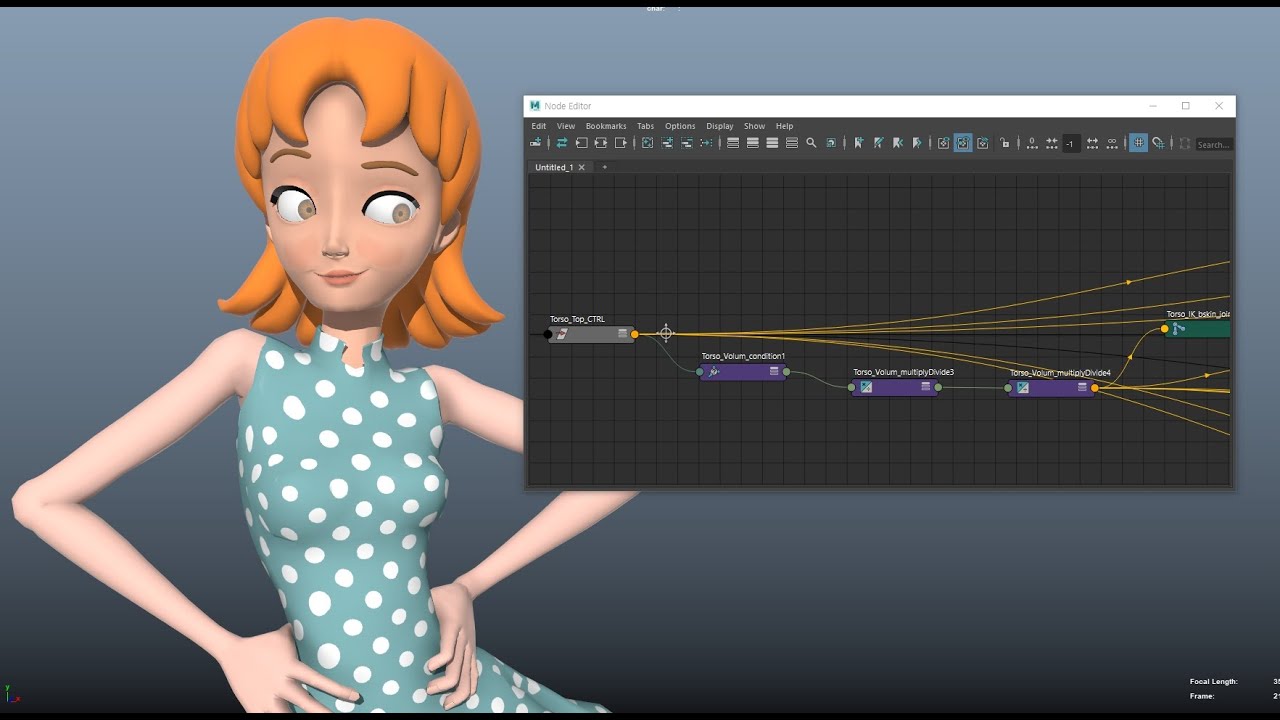Graph output connections of selected nodes
Screen dimensions: 1280x720
[x=621, y=143]
